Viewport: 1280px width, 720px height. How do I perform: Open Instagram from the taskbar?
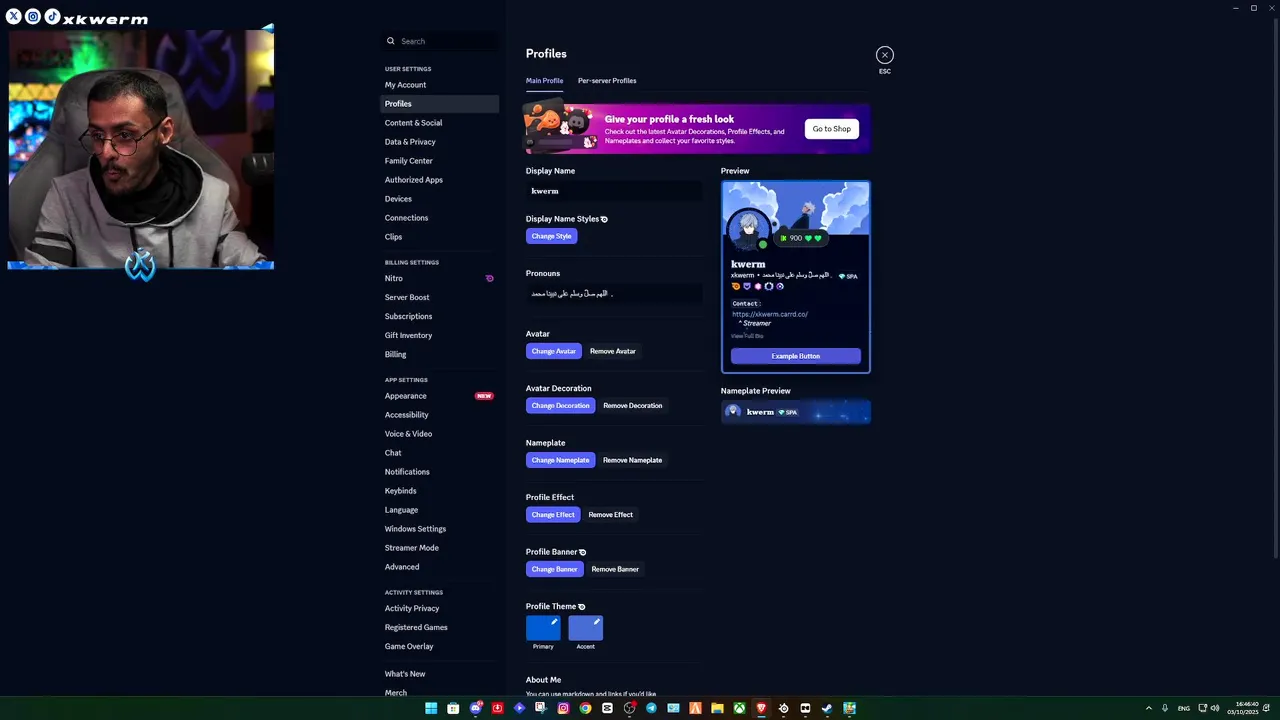point(563,708)
